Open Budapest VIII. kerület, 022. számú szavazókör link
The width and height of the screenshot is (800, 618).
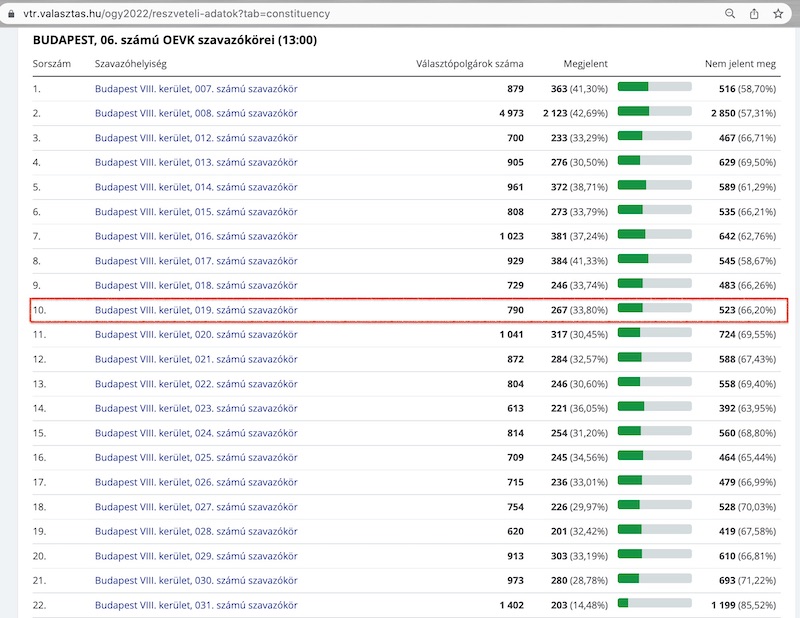196,384
